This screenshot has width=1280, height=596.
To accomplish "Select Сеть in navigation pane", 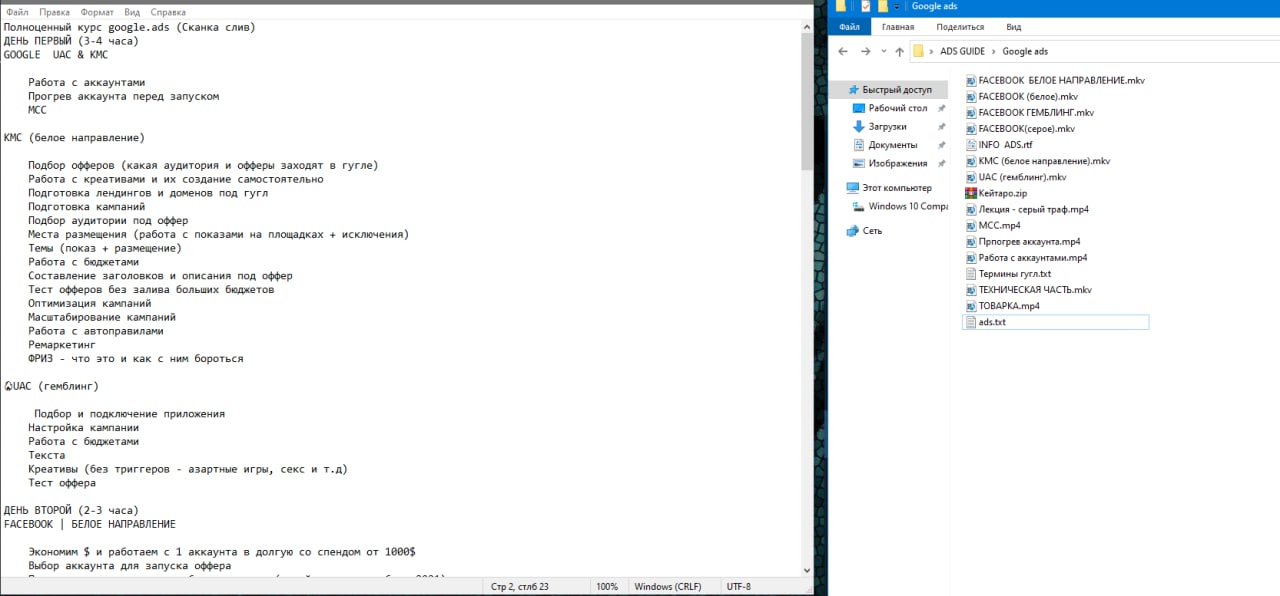I will 872,230.
